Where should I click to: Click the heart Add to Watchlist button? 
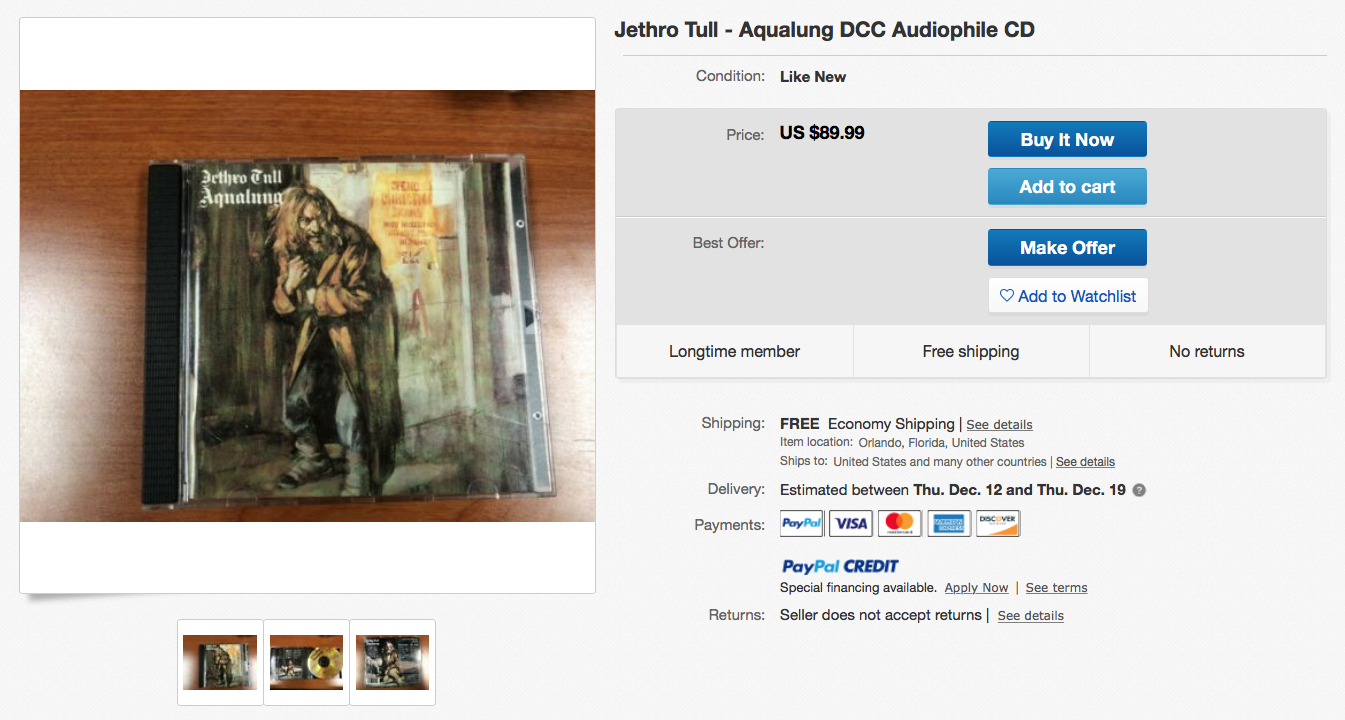click(1068, 296)
